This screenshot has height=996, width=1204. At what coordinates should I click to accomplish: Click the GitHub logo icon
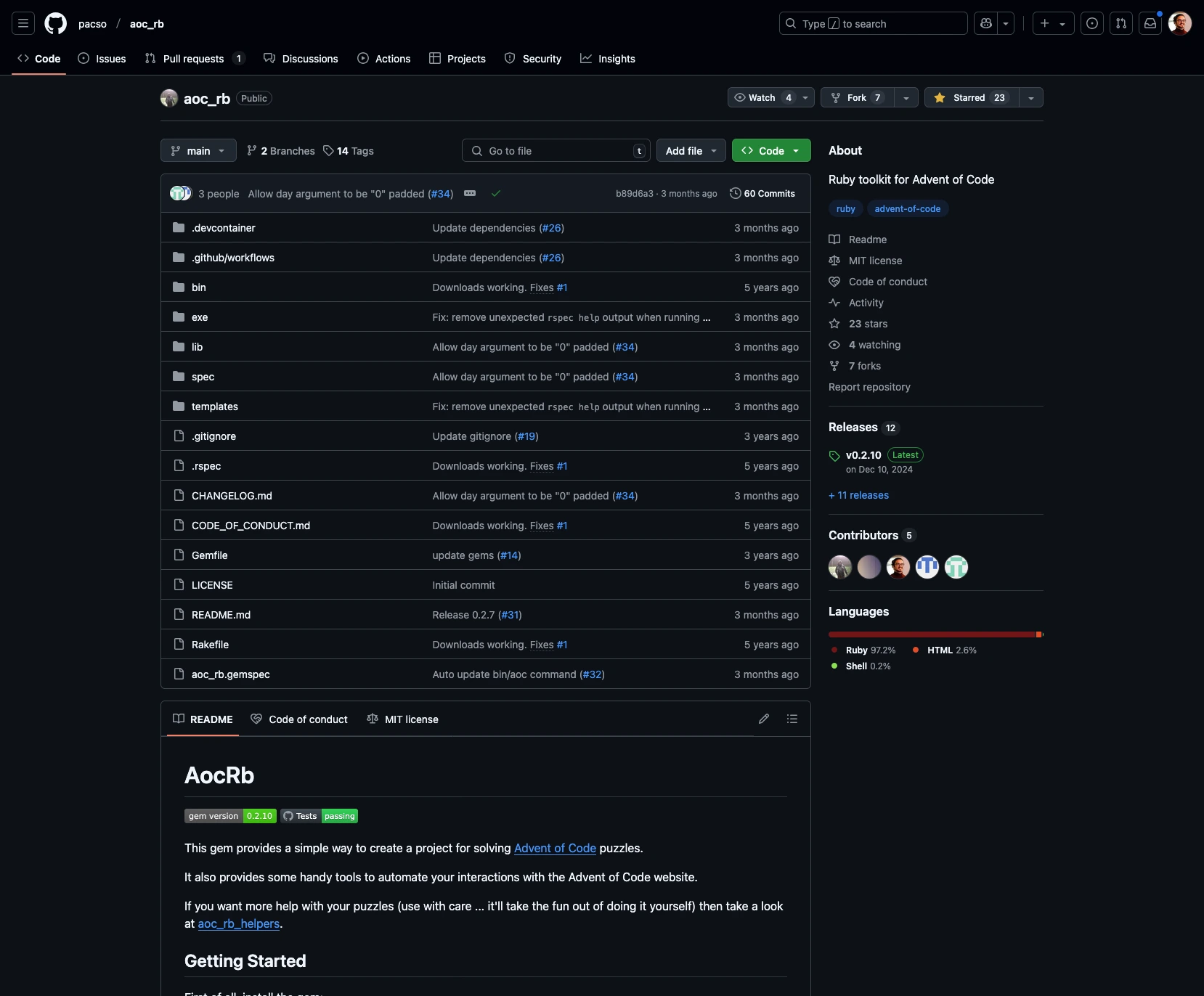coord(56,24)
